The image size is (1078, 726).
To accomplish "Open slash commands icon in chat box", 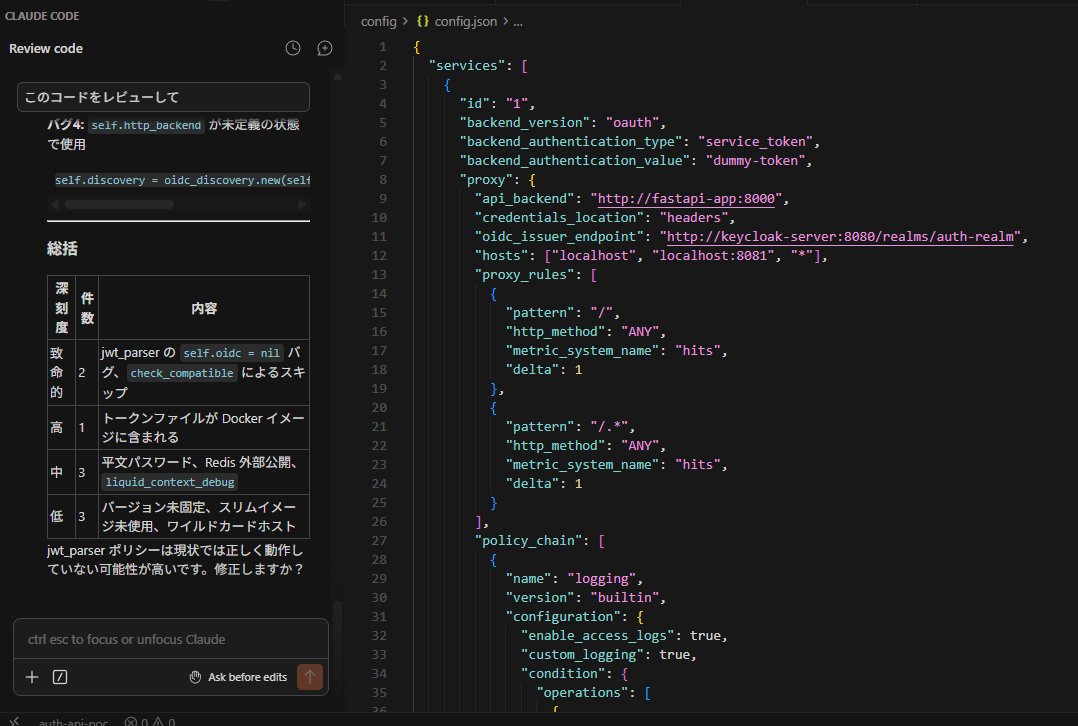I will pos(60,677).
